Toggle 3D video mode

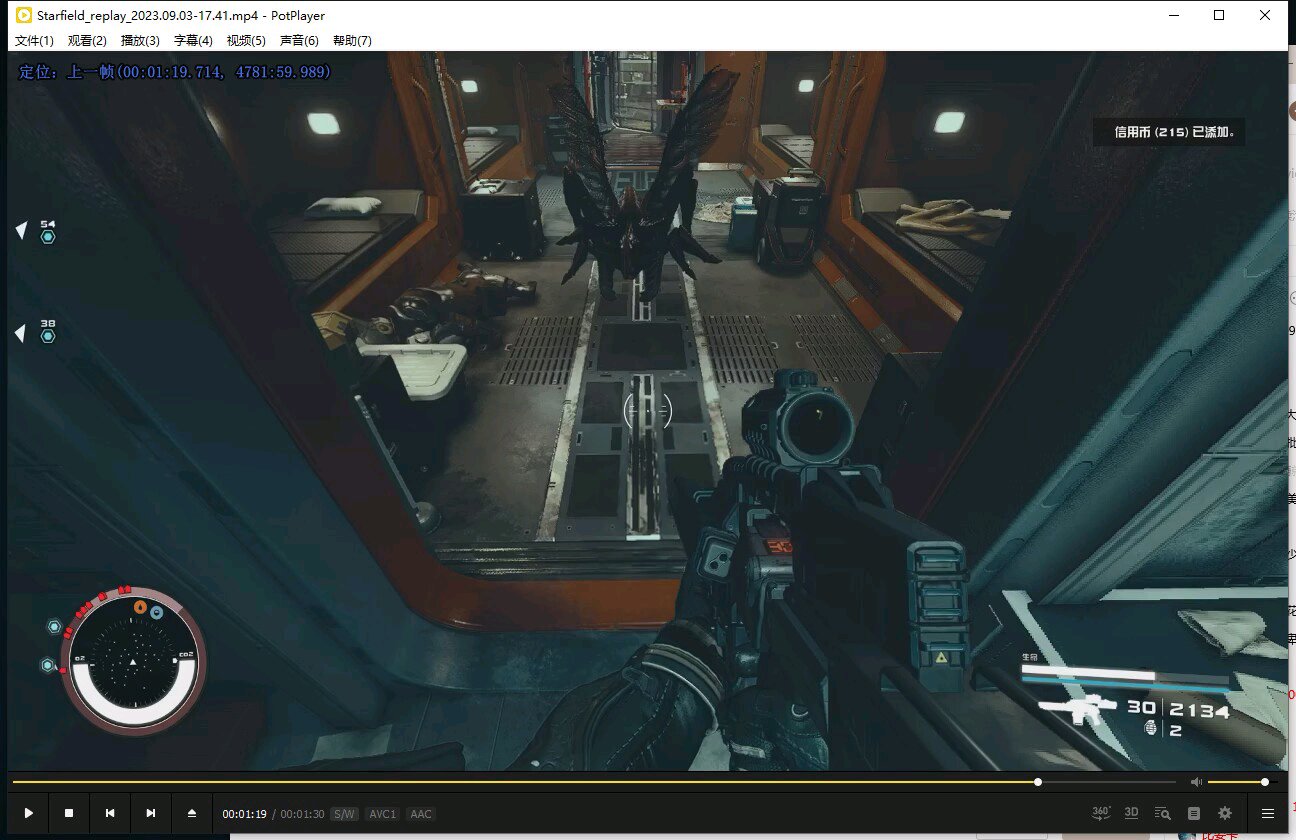click(1131, 813)
